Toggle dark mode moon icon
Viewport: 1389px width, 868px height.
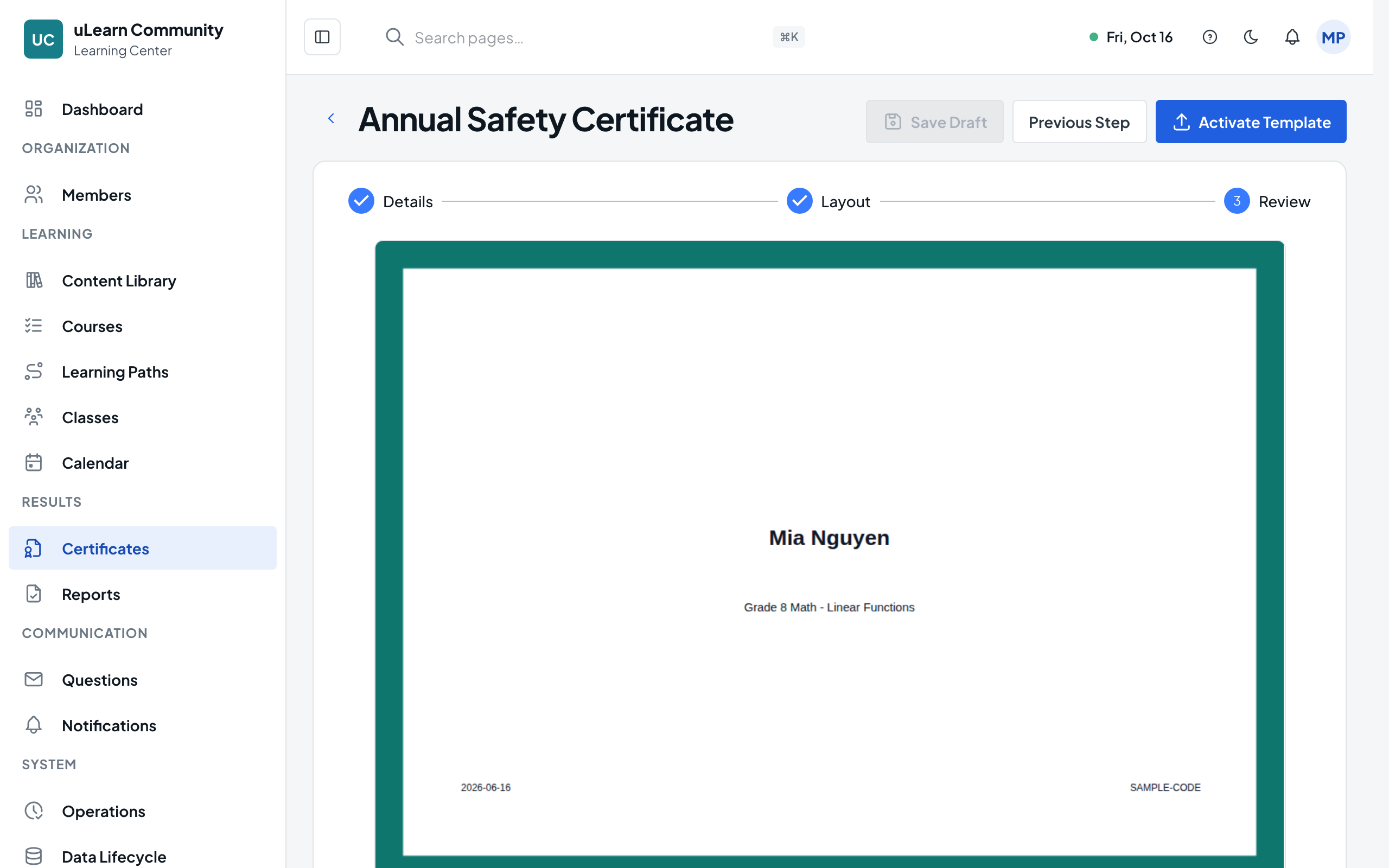(x=1251, y=37)
